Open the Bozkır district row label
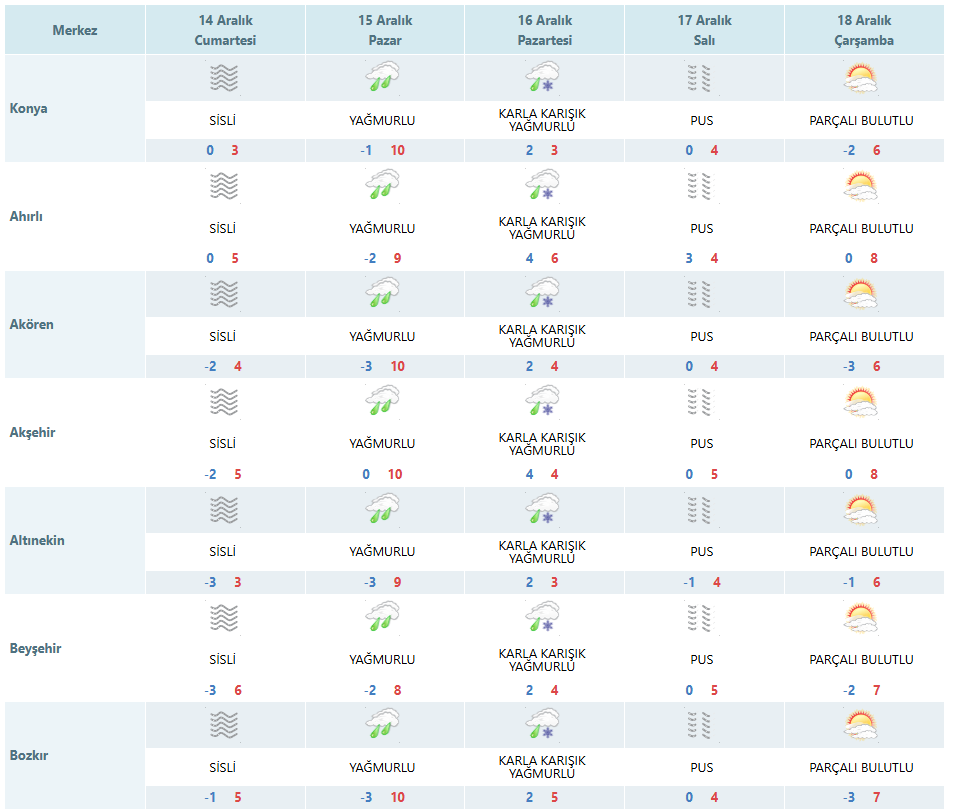This screenshot has height=810, width=959. (x=29, y=756)
